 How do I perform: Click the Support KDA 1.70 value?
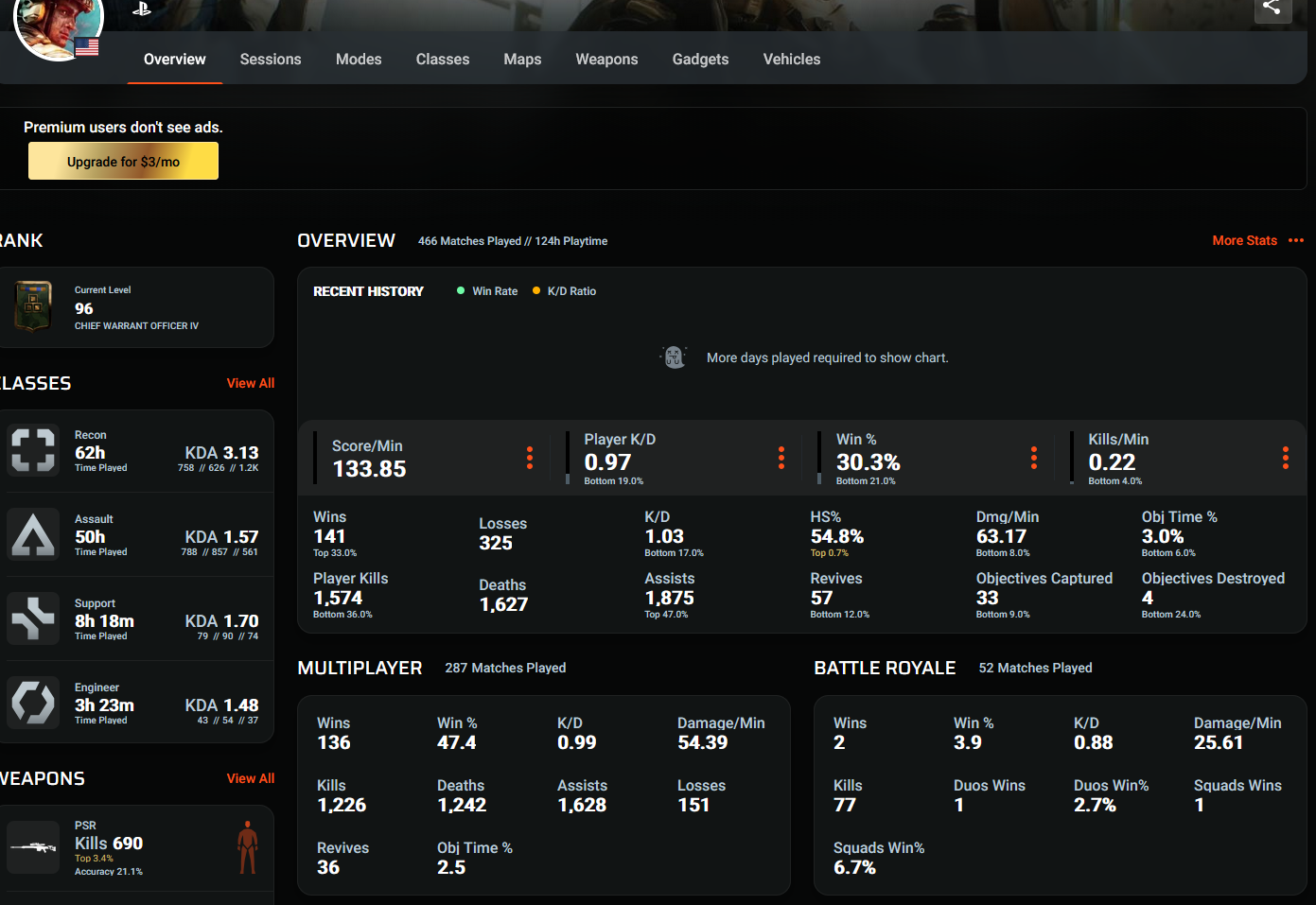pos(221,621)
